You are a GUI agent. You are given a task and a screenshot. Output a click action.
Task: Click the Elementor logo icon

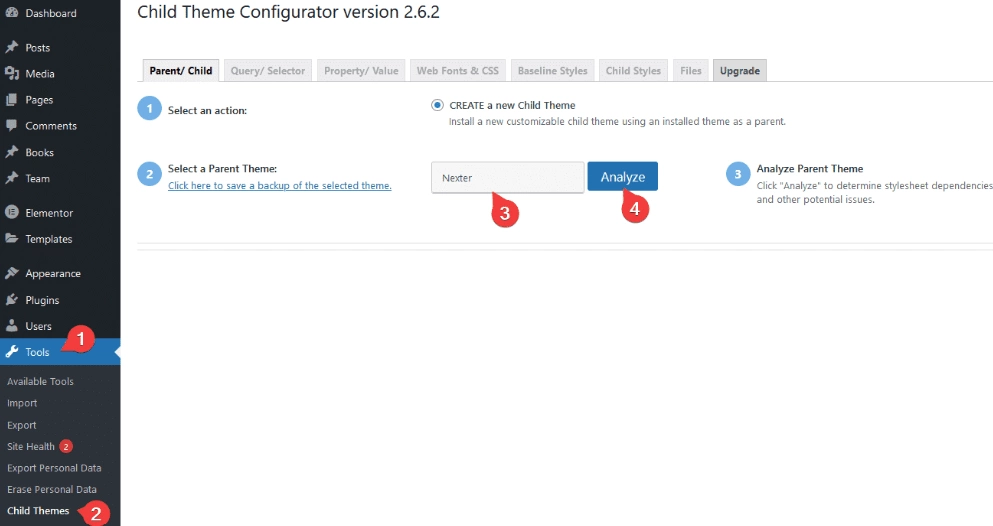pyautogui.click(x=12, y=213)
